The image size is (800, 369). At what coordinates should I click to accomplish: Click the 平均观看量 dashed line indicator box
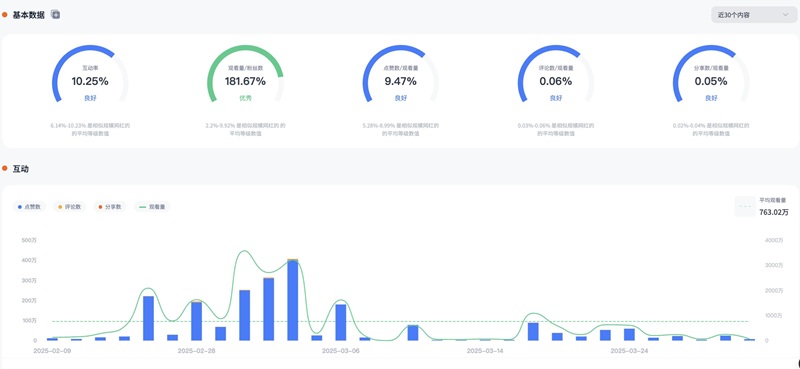745,207
